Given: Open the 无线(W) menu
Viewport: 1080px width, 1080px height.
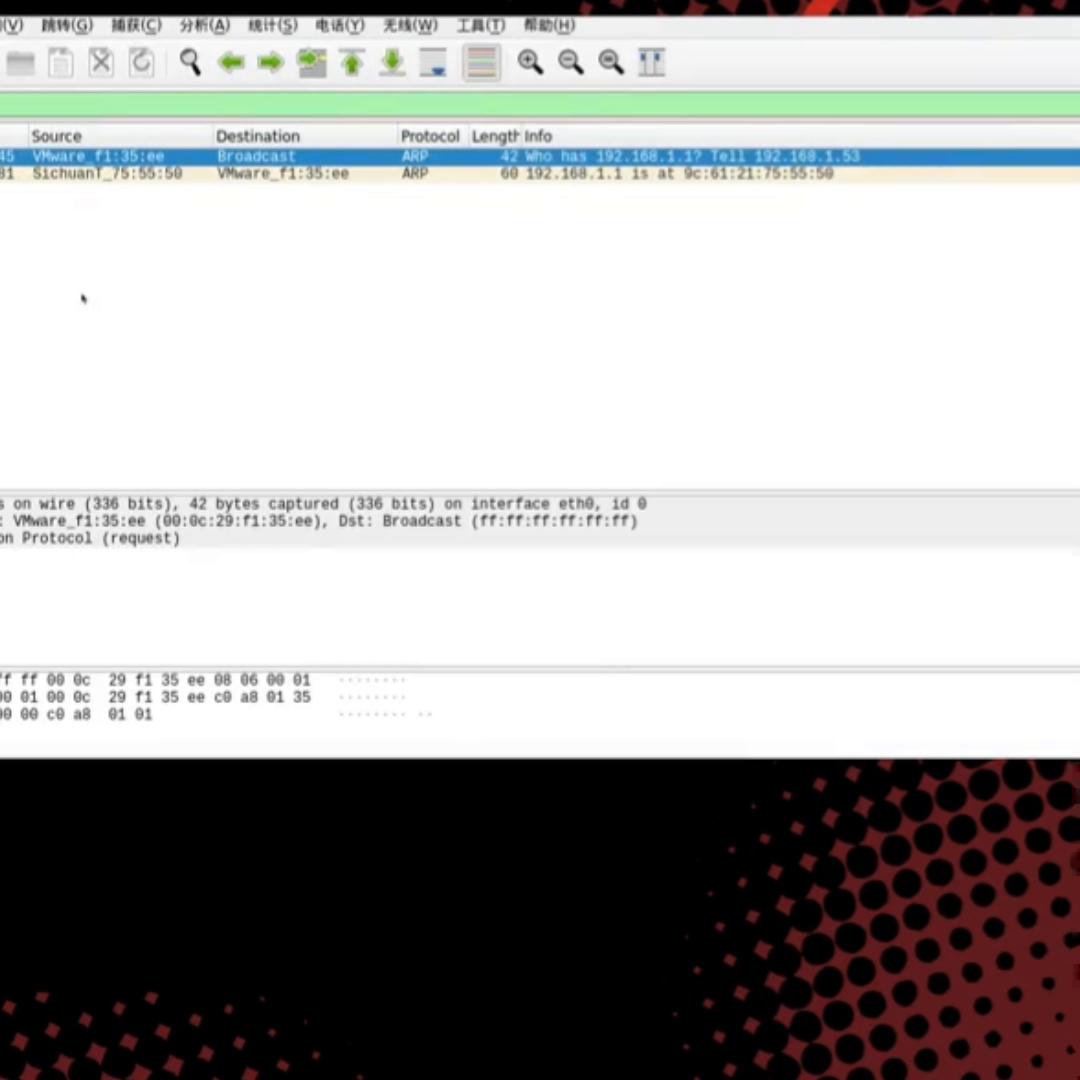Looking at the screenshot, I should click(x=410, y=25).
